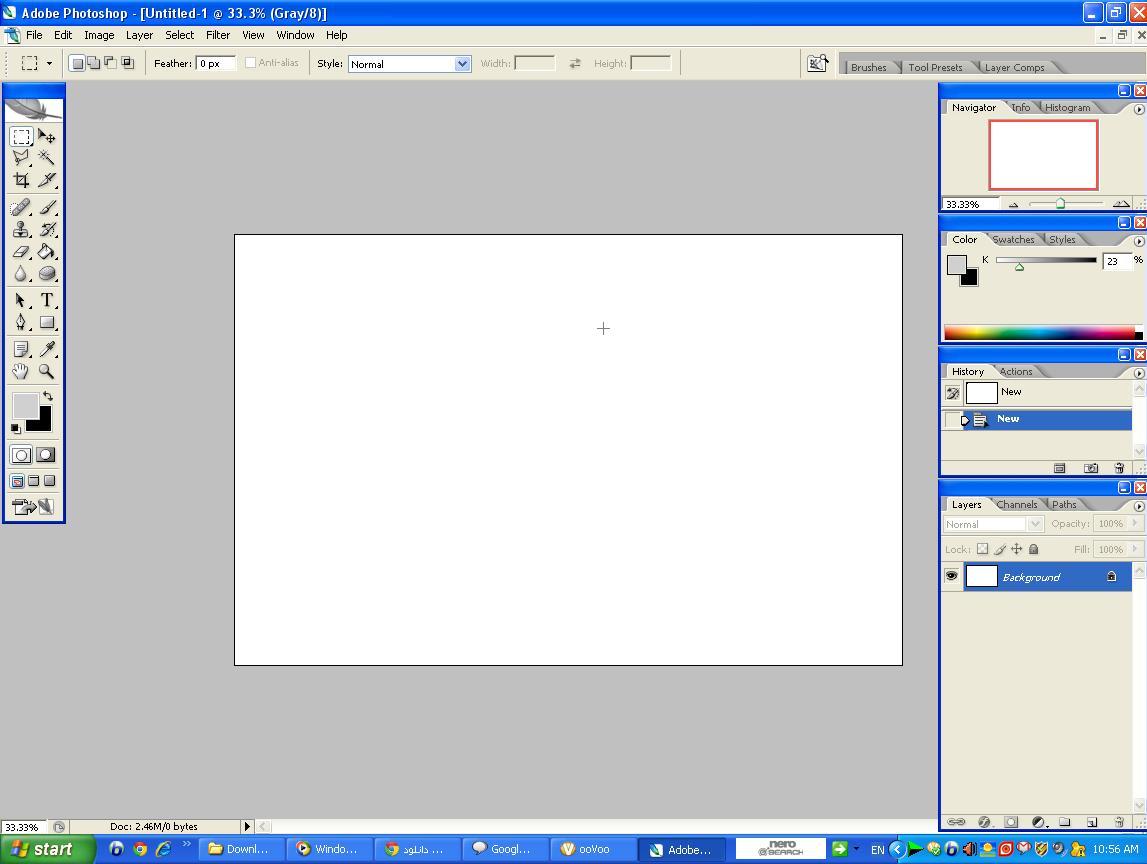Viewport: 1147px width, 864px height.
Task: Choose the Zoom tool in toolbox
Action: [x=46, y=371]
